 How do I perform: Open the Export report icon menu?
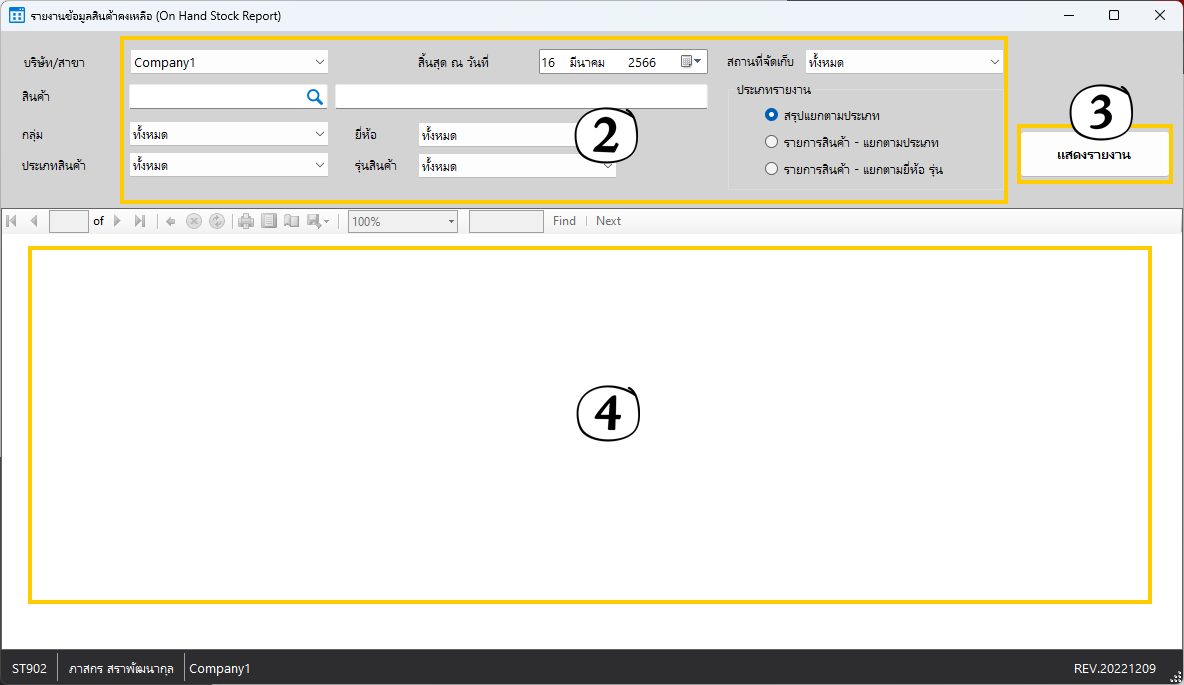[318, 221]
